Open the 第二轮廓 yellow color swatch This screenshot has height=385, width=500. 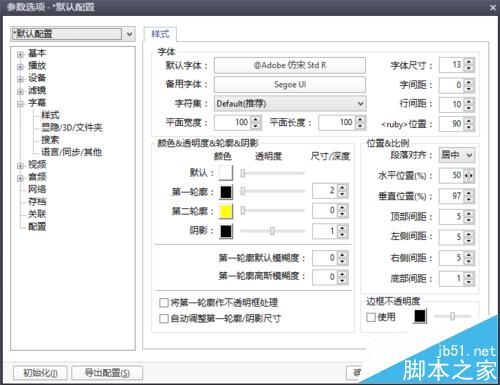(x=226, y=211)
